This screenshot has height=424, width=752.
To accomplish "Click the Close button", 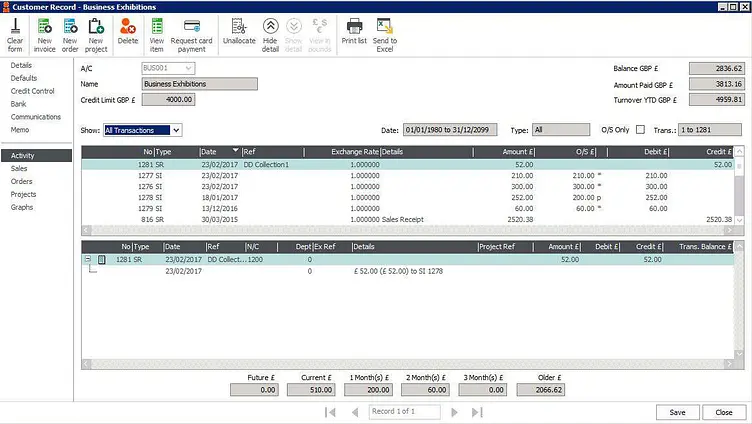I will click(724, 412).
